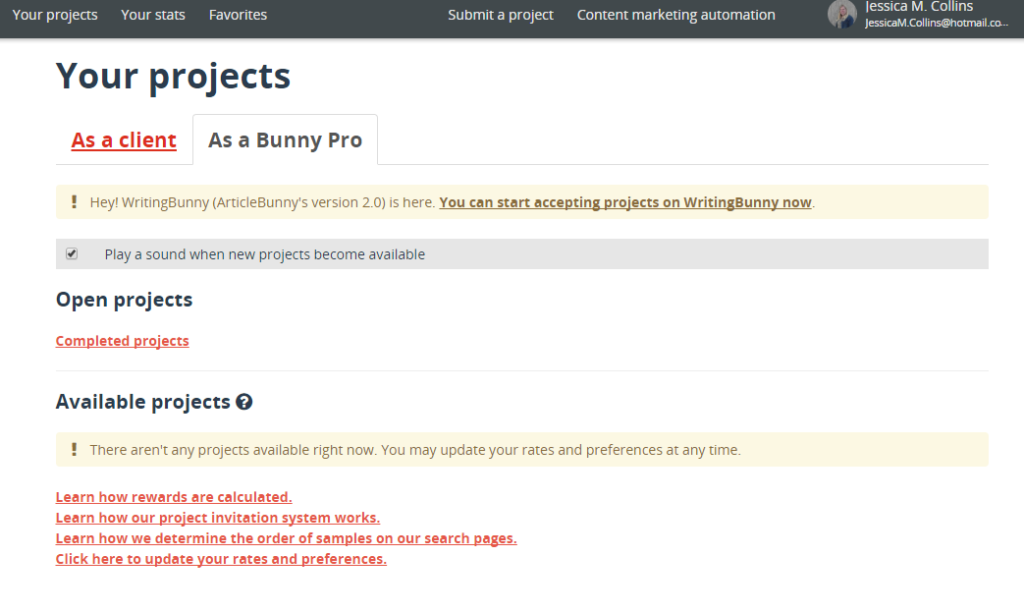This screenshot has width=1024, height=612.
Task: Click the help icon beside Available projects
Action: 244,402
